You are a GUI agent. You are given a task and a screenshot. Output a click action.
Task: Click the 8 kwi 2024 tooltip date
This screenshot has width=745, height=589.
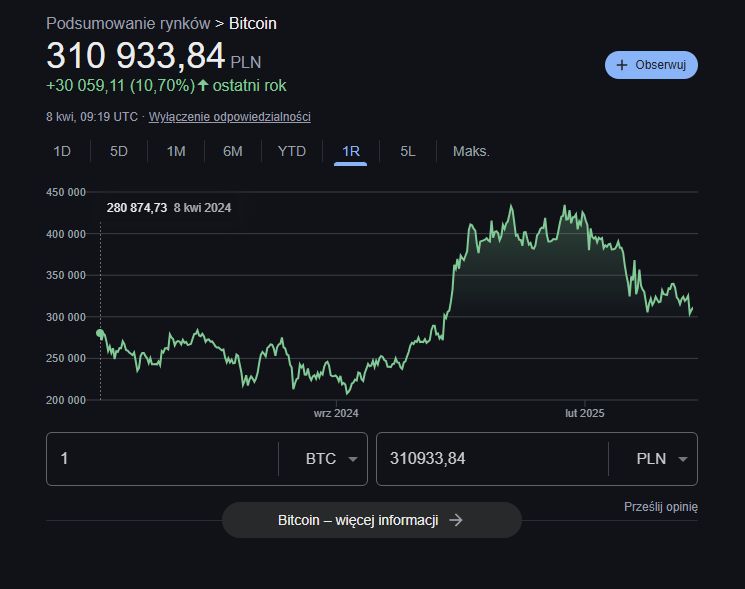(202, 208)
